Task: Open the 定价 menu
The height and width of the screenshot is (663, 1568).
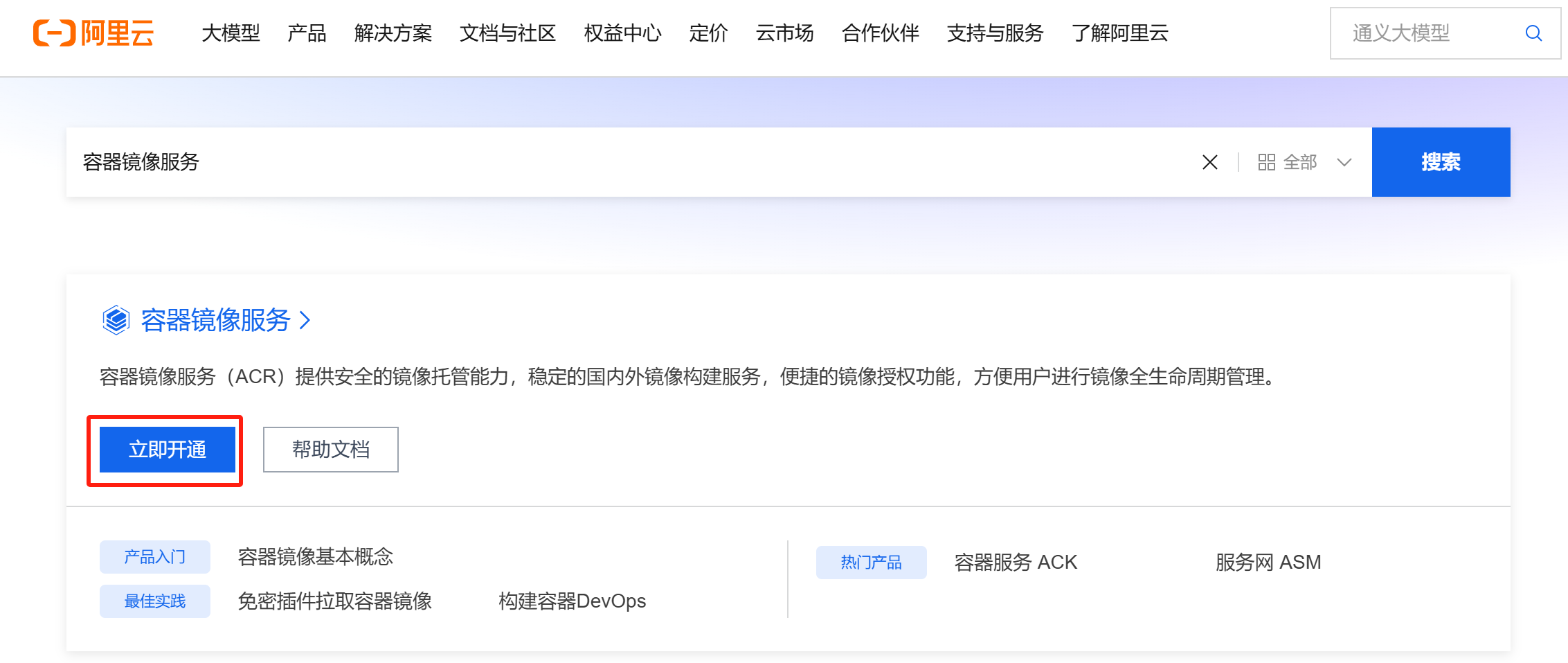Action: 708,33
